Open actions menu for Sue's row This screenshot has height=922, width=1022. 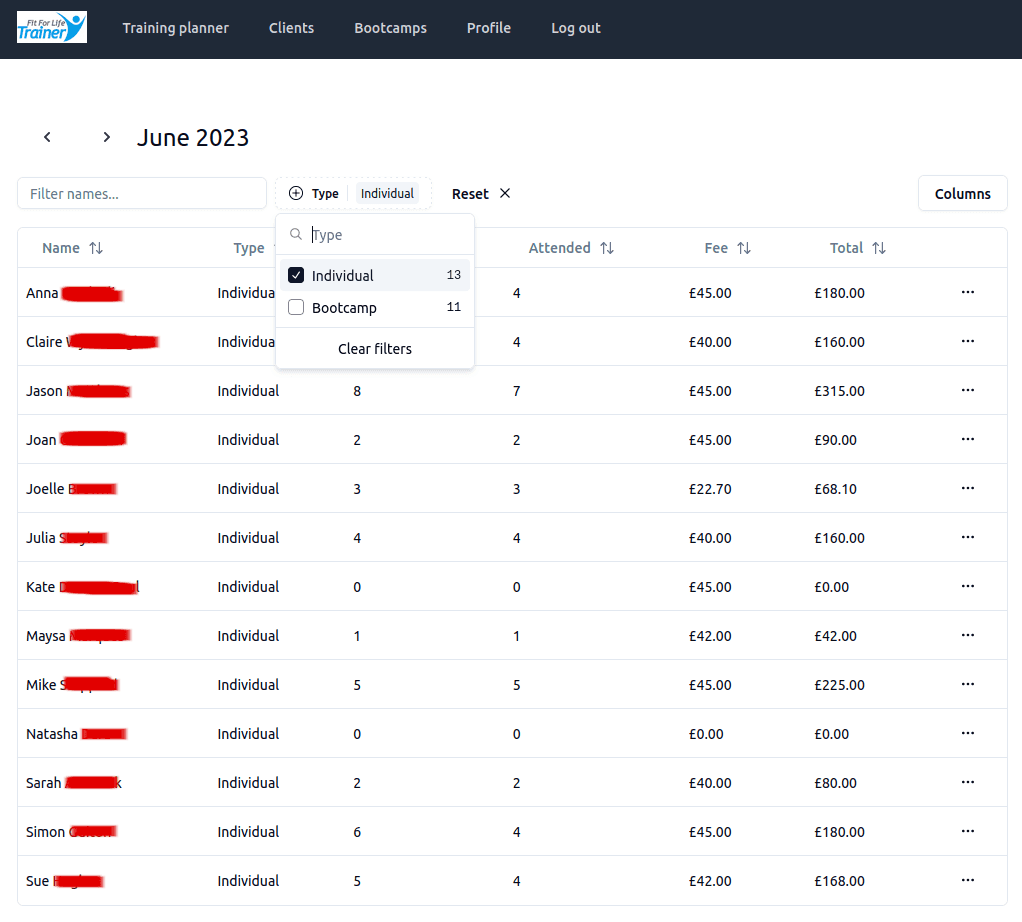967,880
